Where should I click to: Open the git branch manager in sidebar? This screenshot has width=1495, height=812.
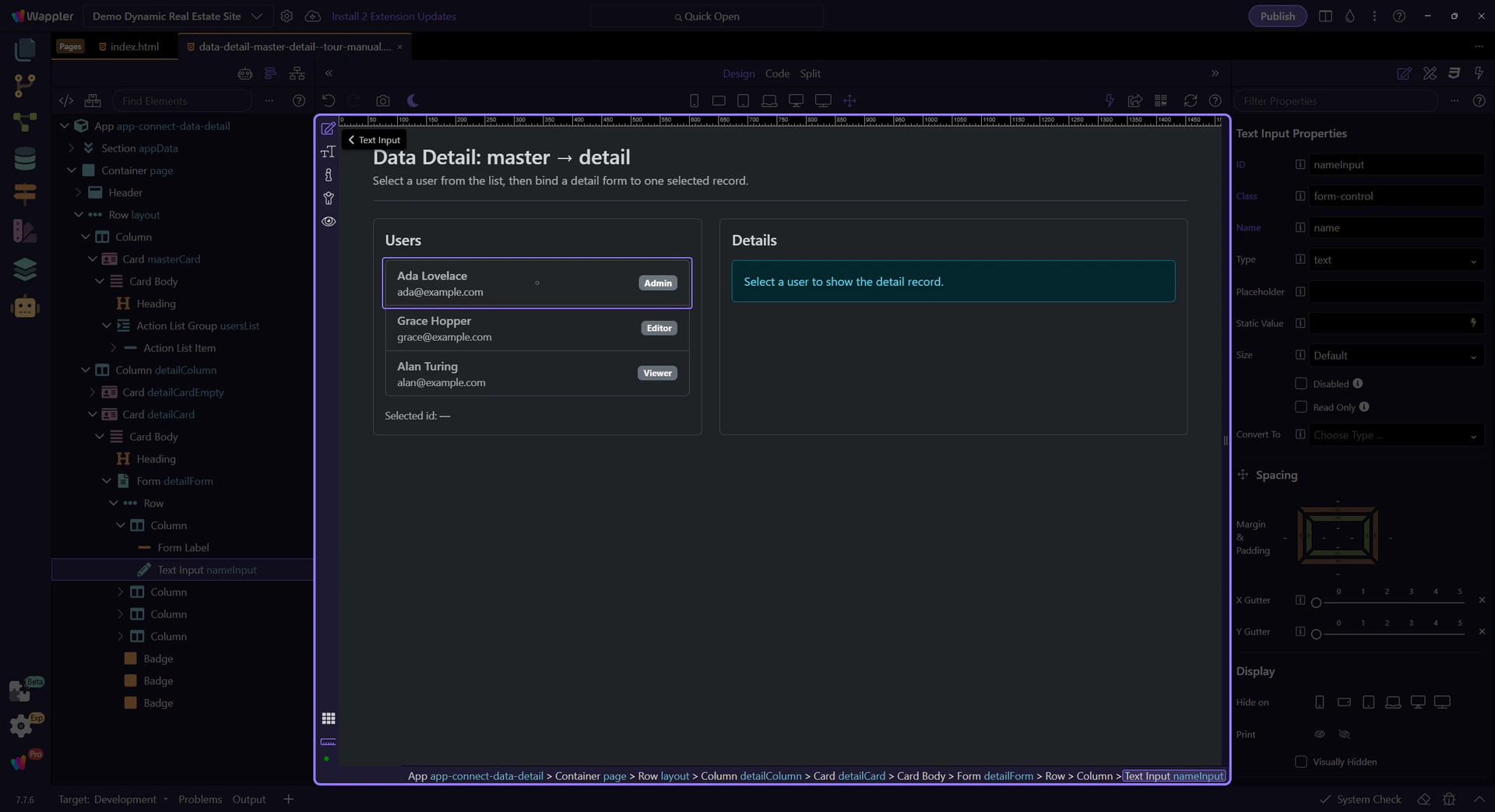[x=25, y=86]
